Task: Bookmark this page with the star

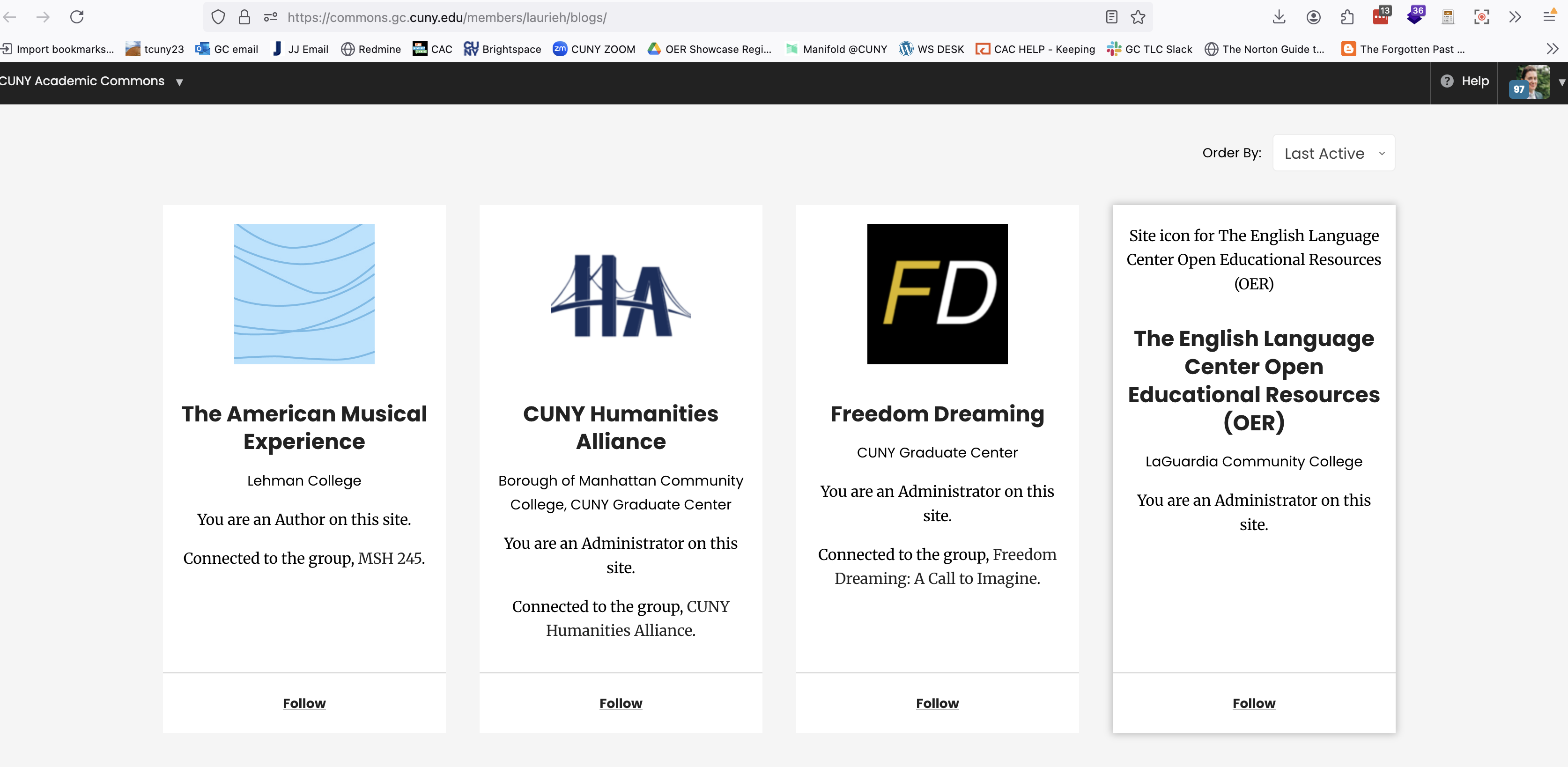Action: [1138, 17]
